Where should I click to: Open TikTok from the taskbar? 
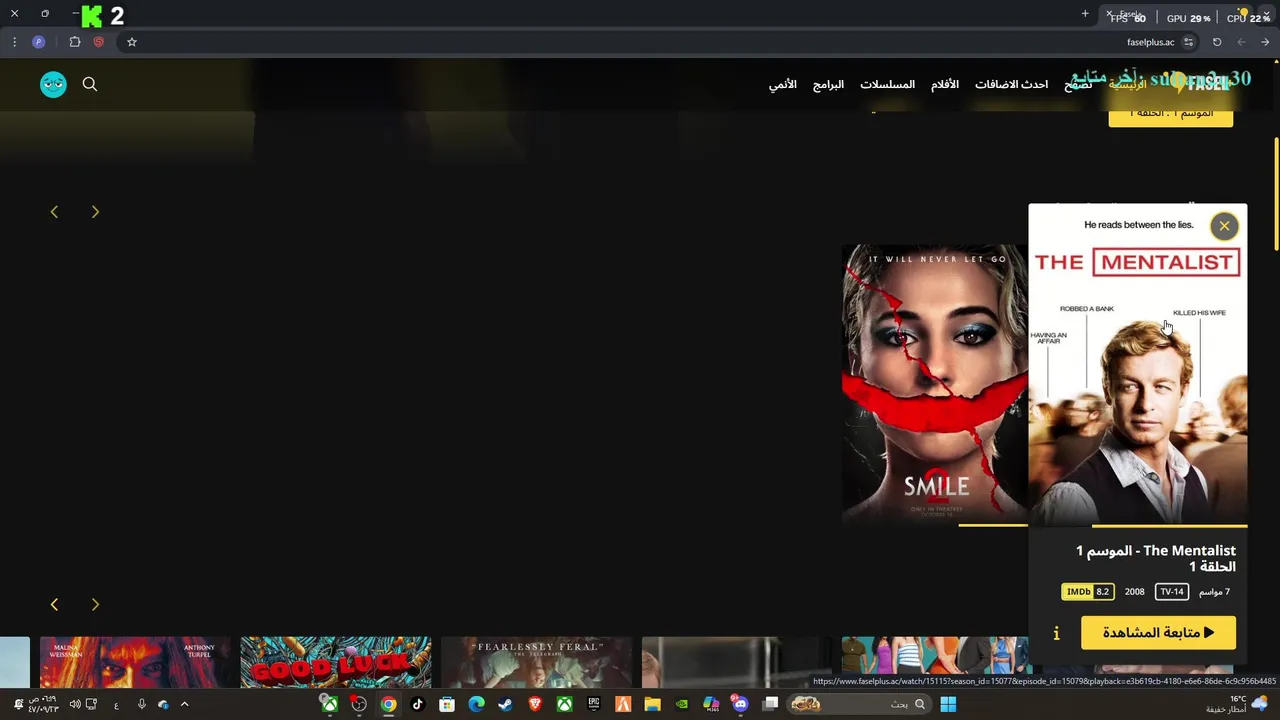418,704
